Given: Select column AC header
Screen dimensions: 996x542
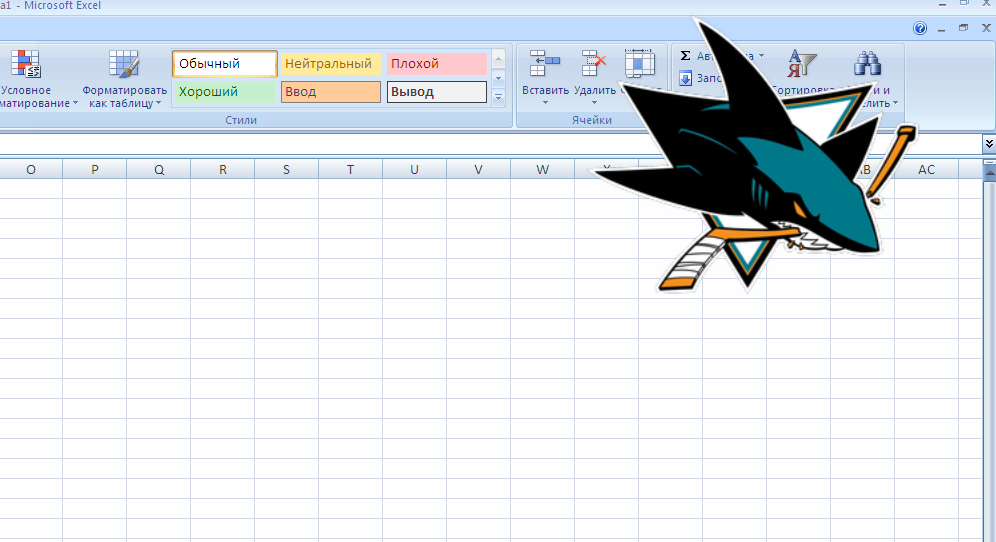Looking at the screenshot, I should pyautogui.click(x=926, y=170).
